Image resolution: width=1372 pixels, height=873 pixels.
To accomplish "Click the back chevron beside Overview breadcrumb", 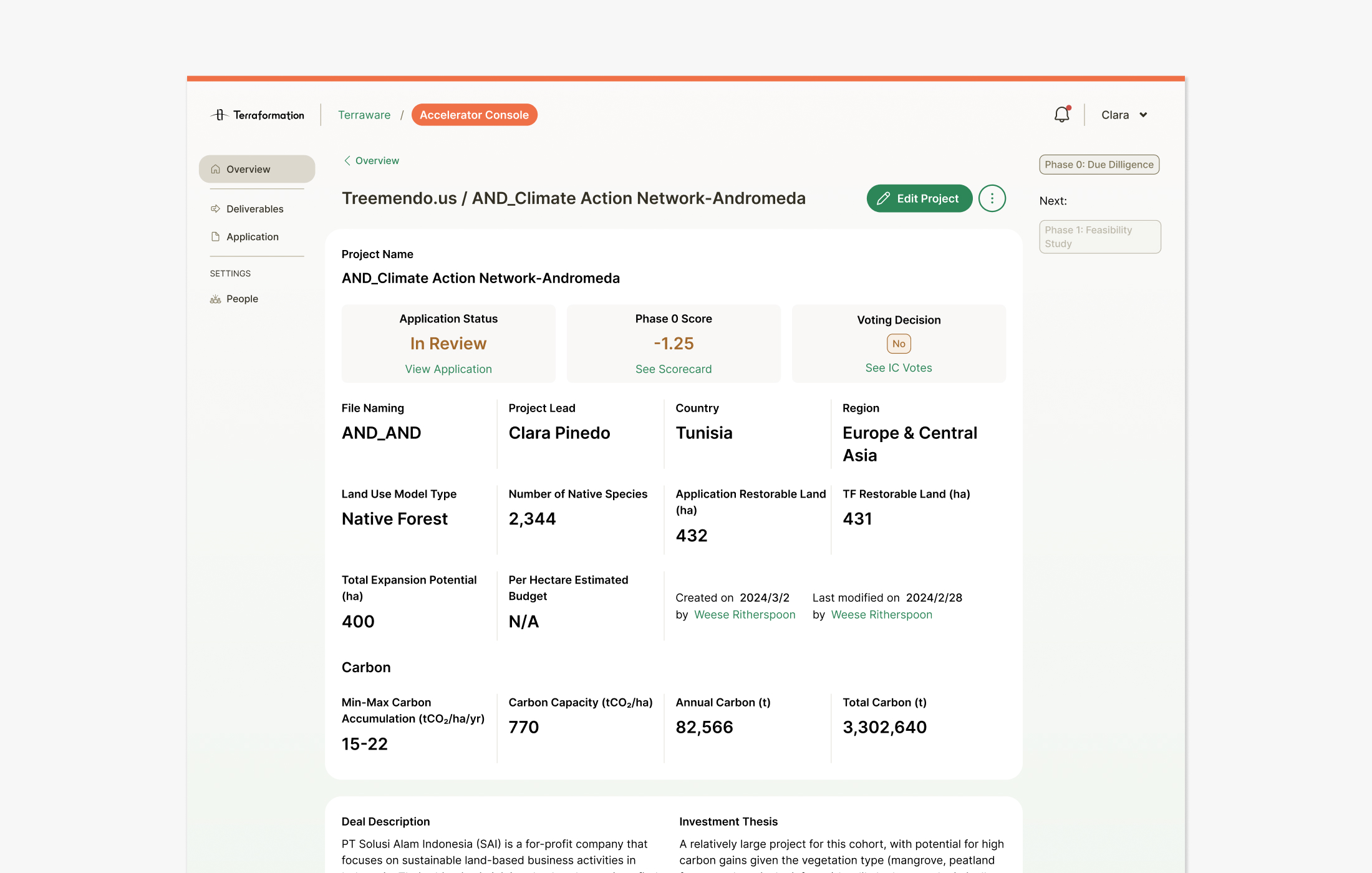I will 347,160.
